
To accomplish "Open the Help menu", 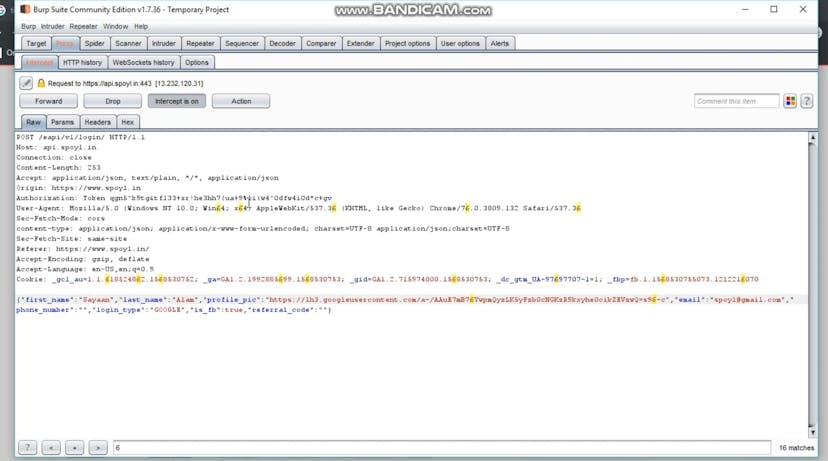I will [x=141, y=26].
